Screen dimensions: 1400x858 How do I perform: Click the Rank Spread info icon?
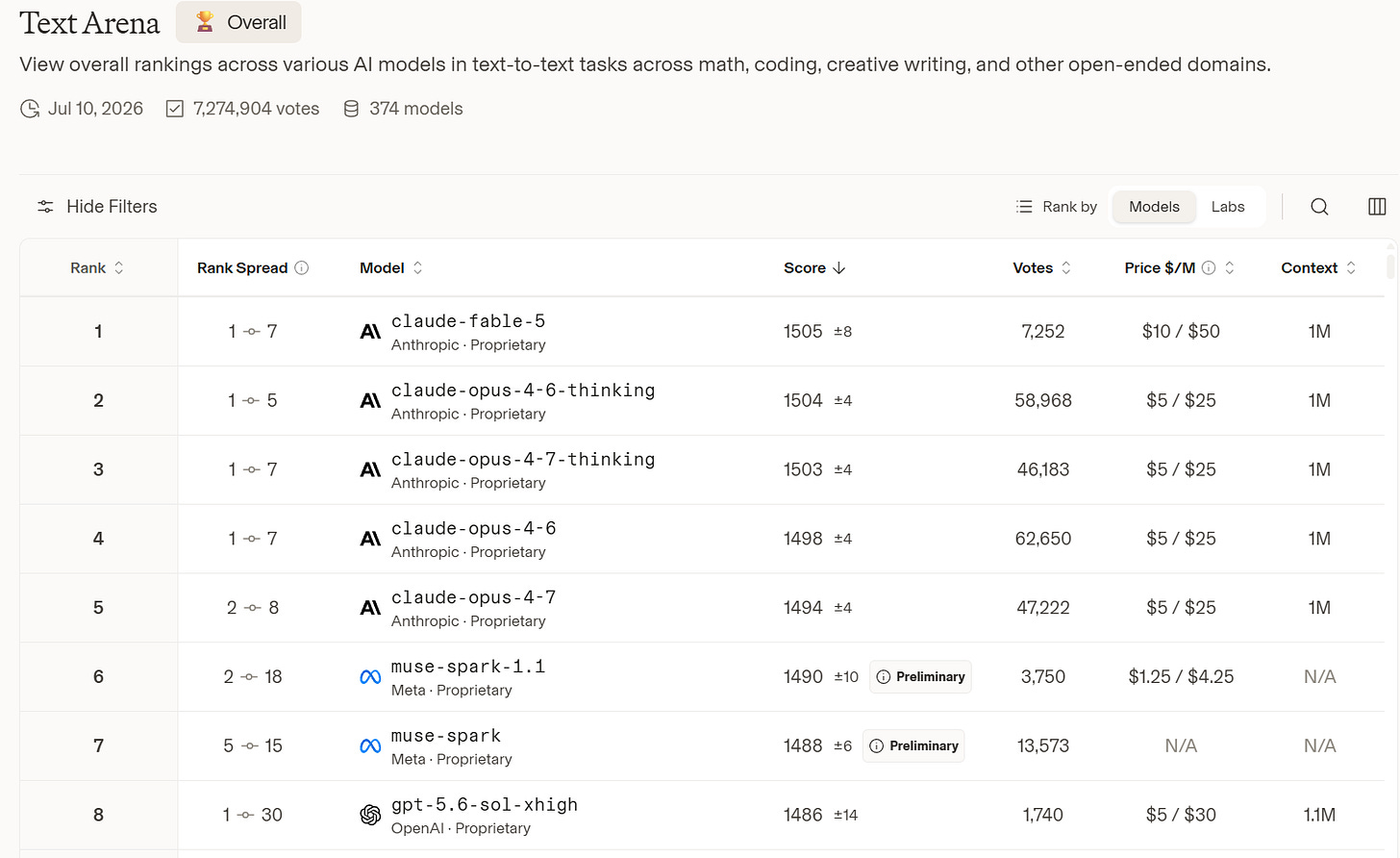coord(302,268)
